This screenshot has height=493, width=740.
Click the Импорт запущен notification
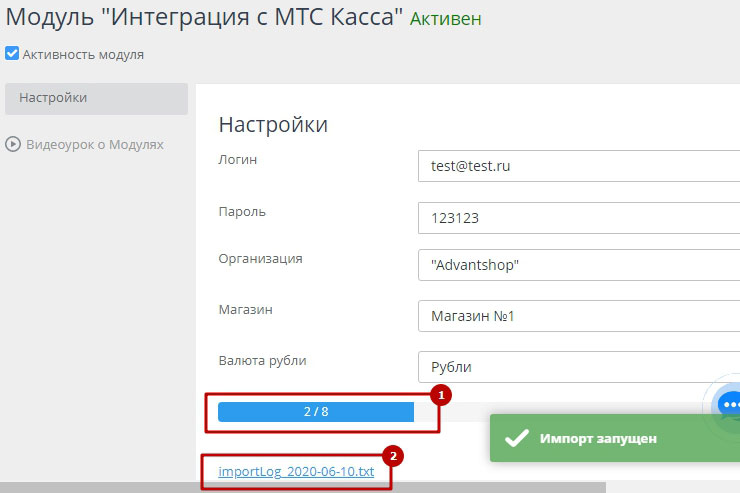click(614, 438)
